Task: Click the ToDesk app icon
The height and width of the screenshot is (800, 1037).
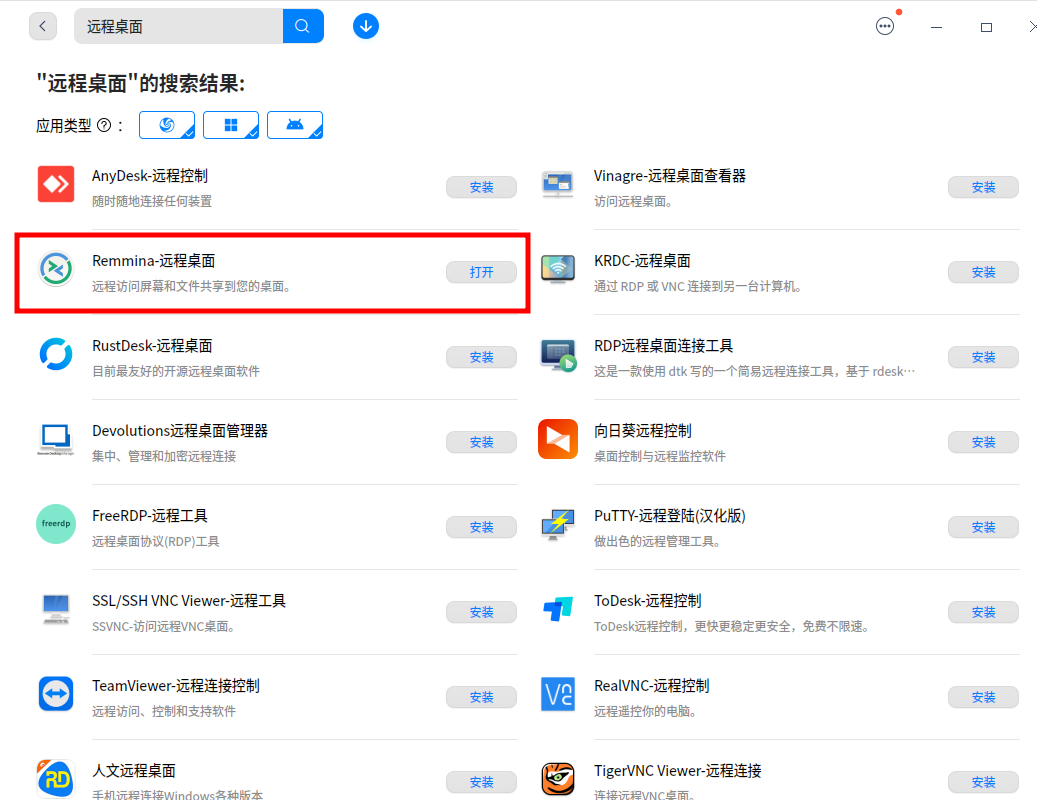Action: tap(558, 609)
